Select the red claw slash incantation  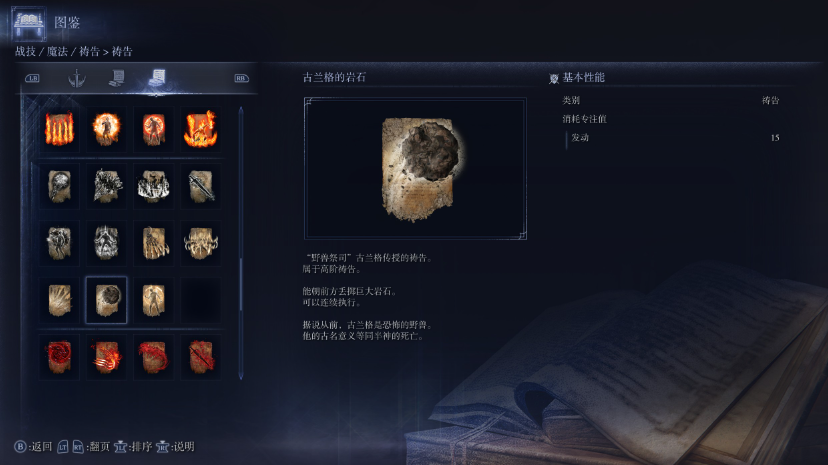point(106,357)
